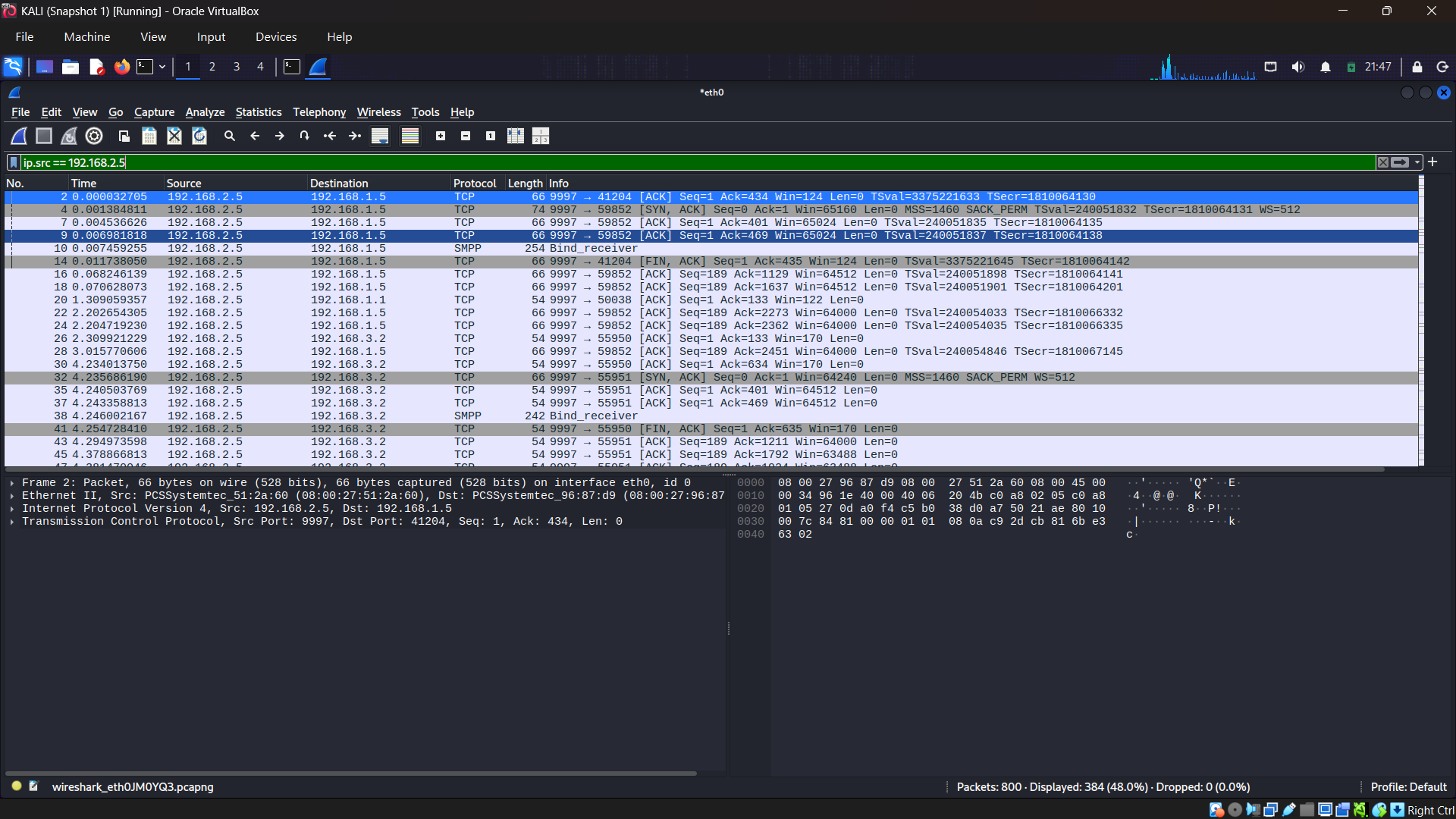
Task: Sort packets by Destination column
Action: tap(379, 184)
